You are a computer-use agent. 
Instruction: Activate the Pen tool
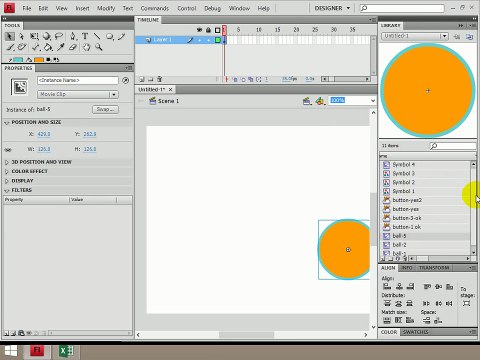coord(73,36)
